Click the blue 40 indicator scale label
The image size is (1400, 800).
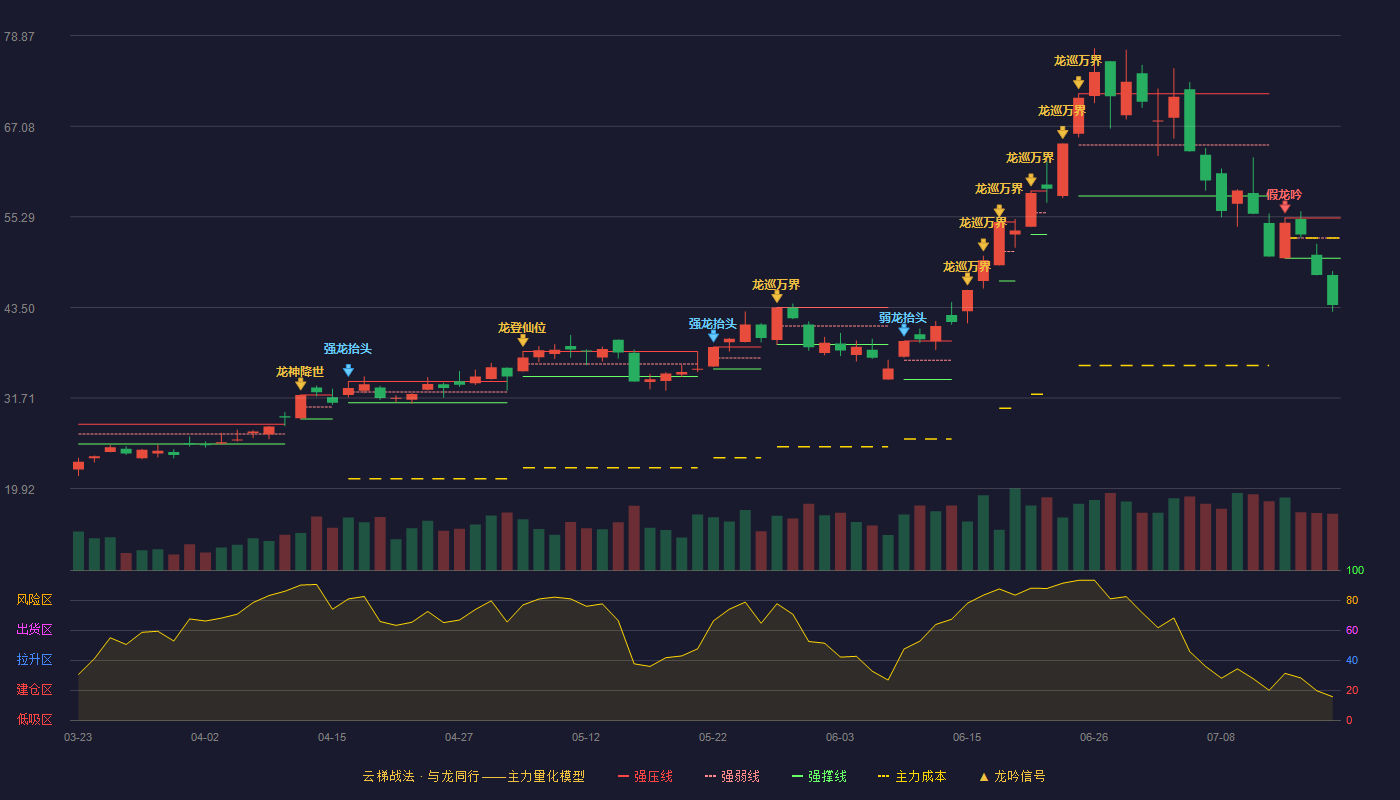point(1352,660)
